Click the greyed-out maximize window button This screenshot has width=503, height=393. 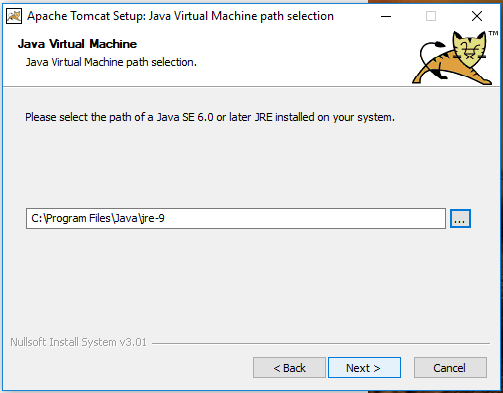pos(431,16)
